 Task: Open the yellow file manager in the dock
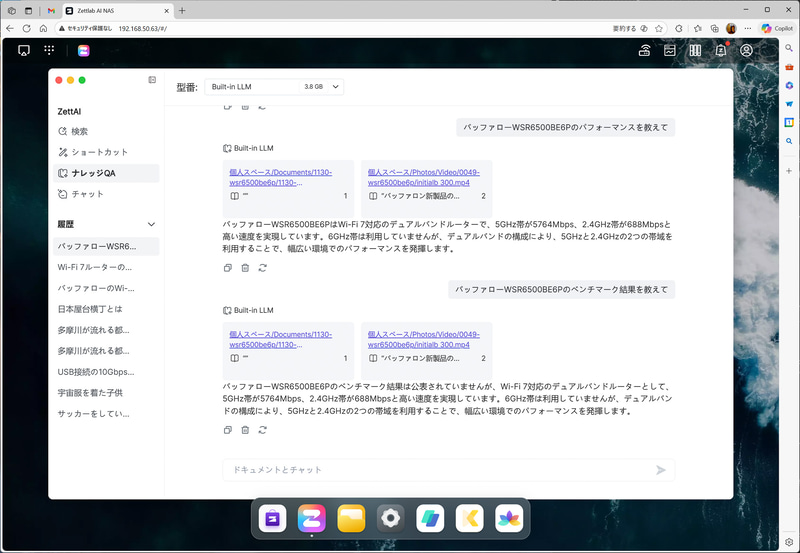(x=351, y=518)
